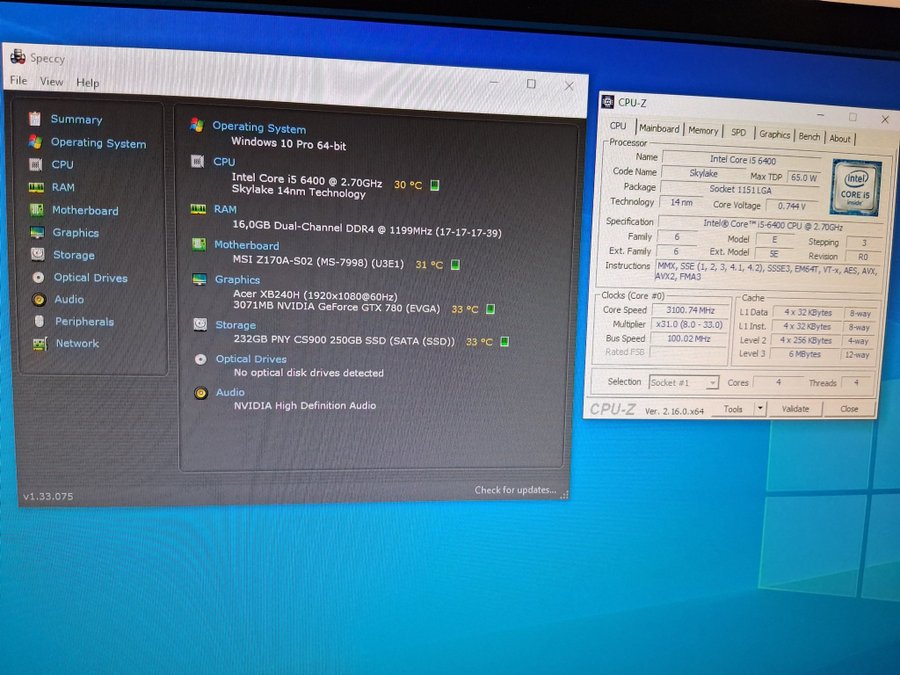The height and width of the screenshot is (675, 900).
Task: Select the Operating System flag icon in sidebar
Action: click(36, 141)
